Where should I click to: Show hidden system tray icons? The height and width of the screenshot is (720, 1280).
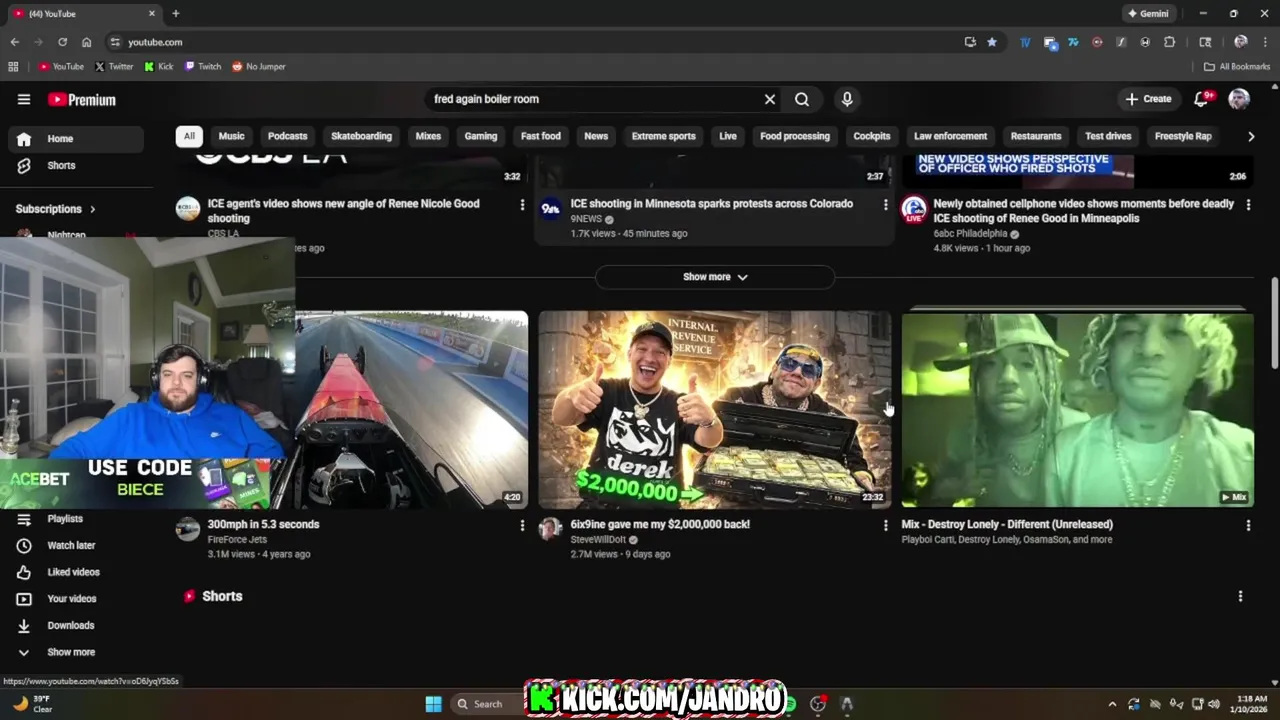pos(1112,704)
